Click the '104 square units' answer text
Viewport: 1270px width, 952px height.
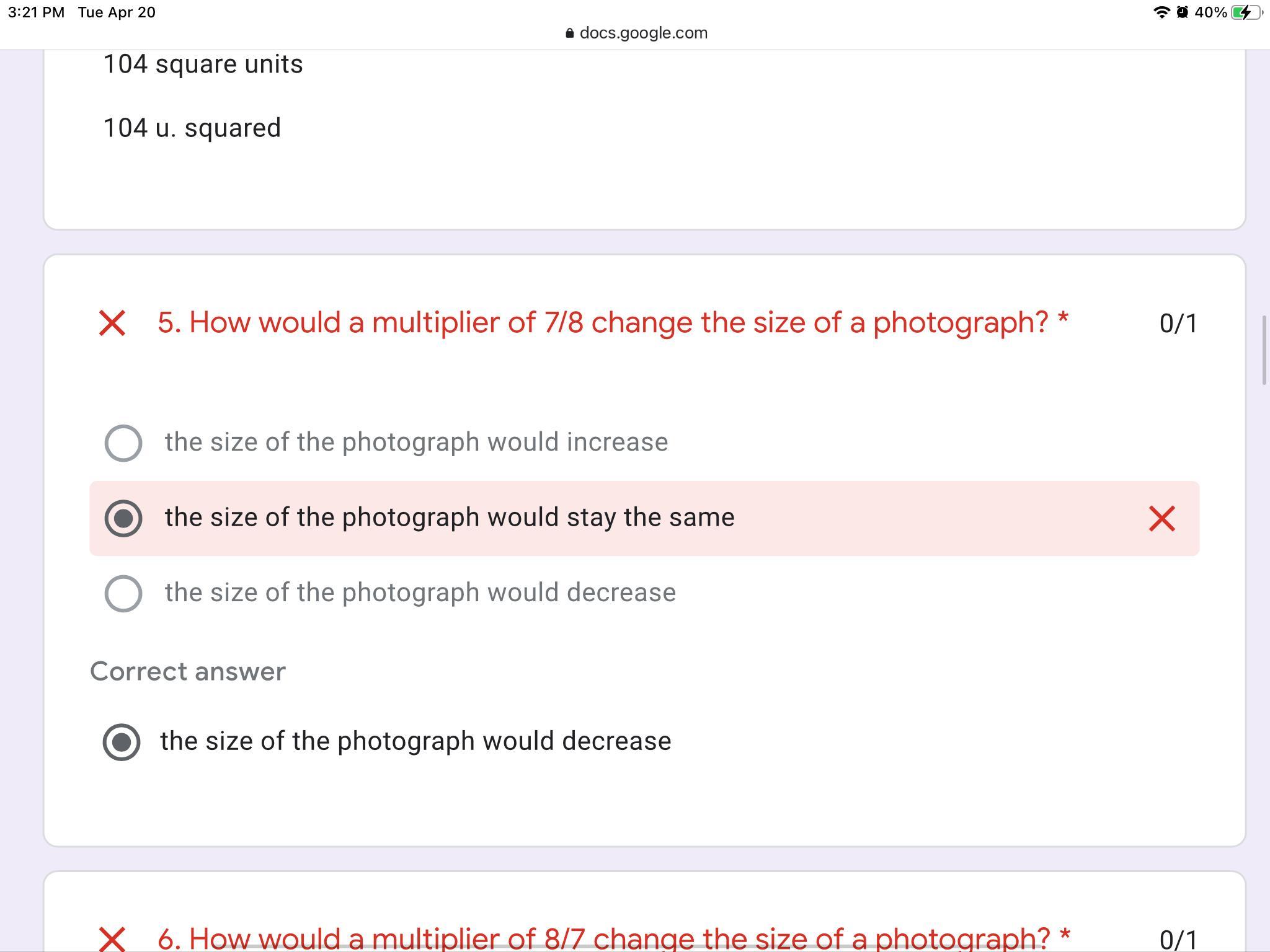click(x=203, y=64)
